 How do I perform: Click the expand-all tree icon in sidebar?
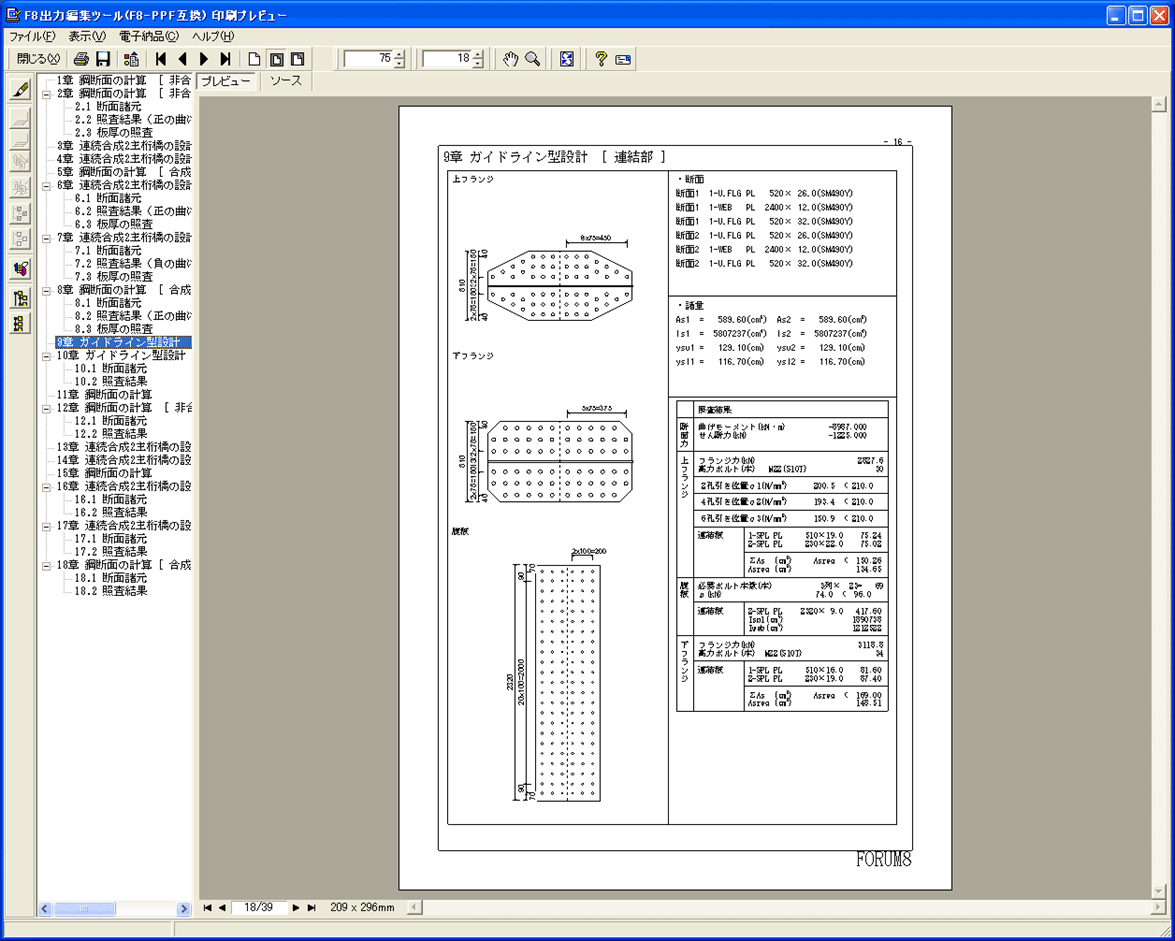tap(20, 298)
